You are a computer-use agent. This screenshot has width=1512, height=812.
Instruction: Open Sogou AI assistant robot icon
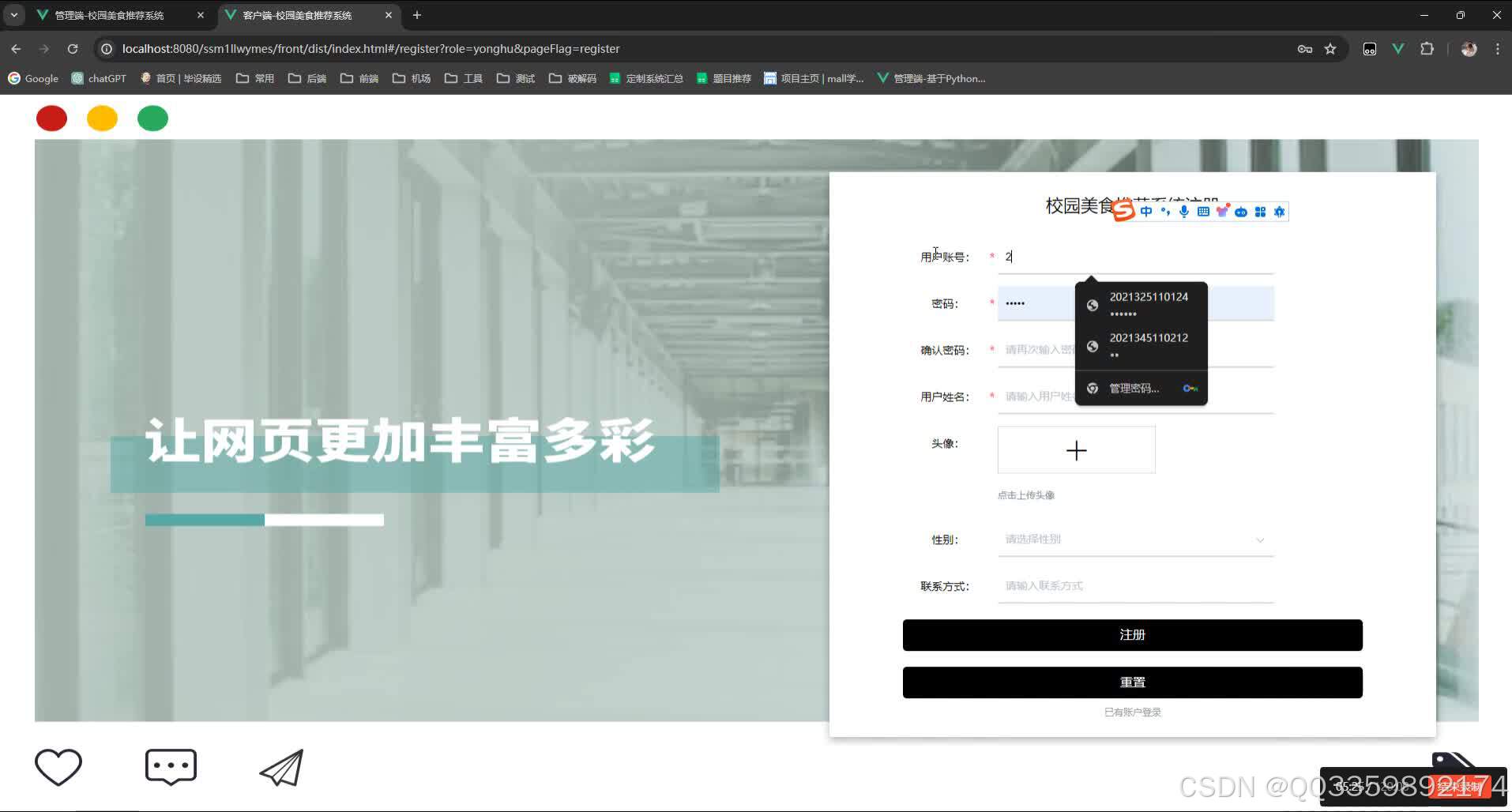pos(1241,212)
